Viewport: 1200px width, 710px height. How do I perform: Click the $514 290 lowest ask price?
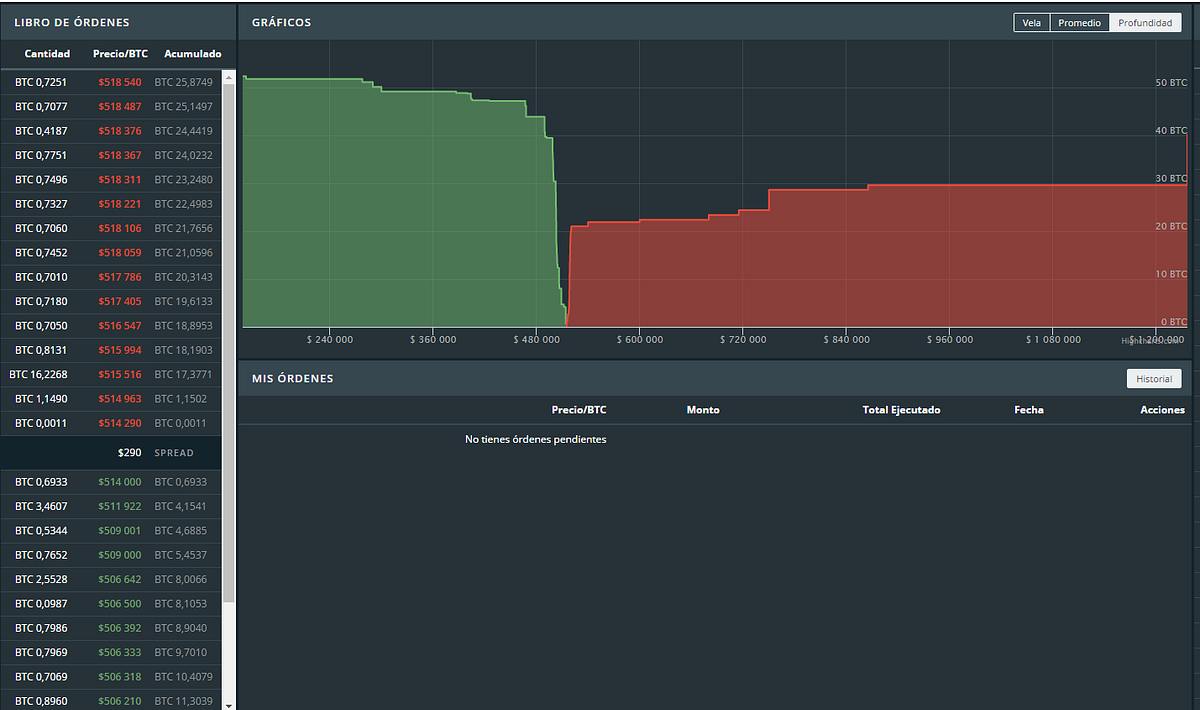tap(119, 423)
